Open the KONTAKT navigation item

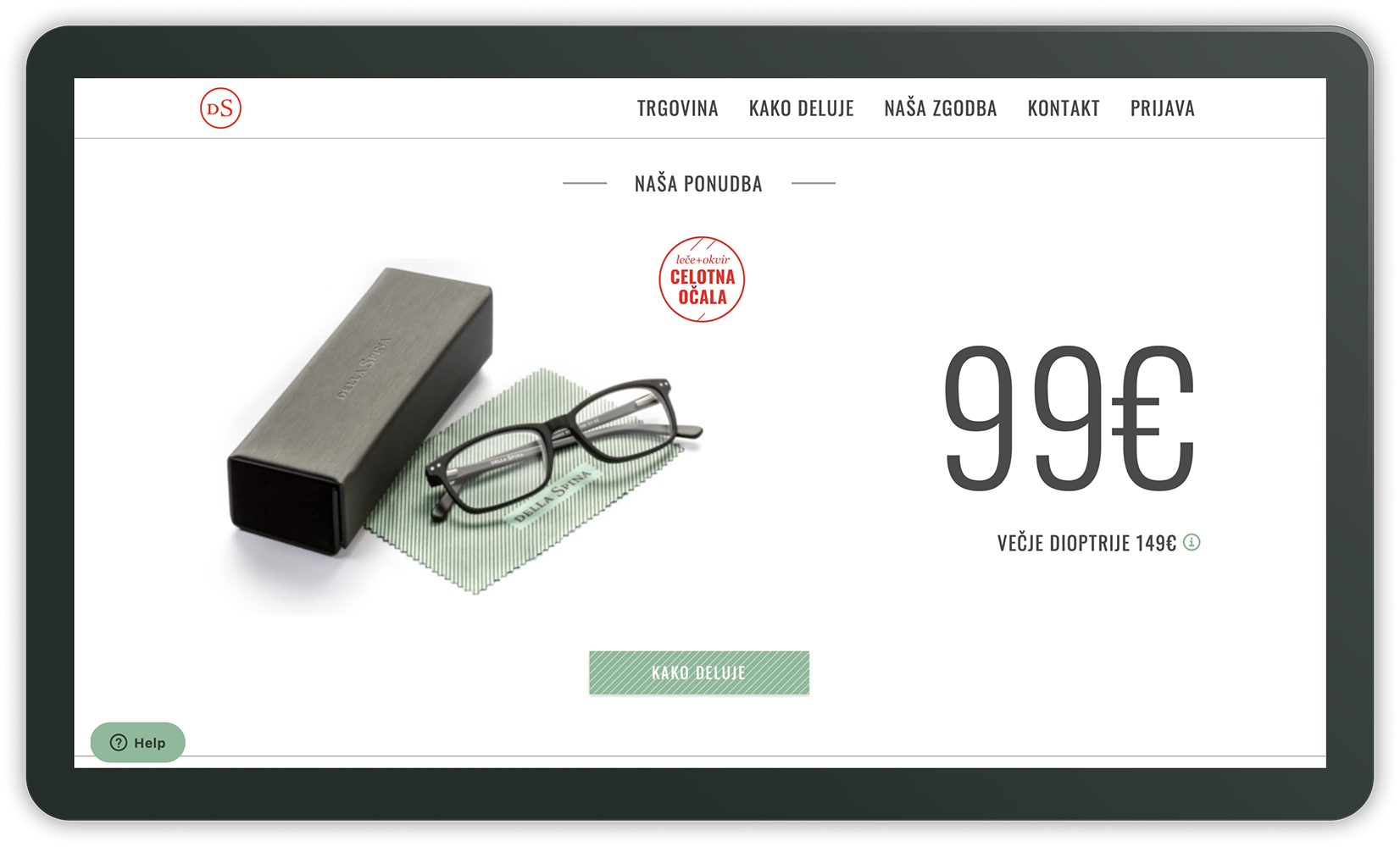(1064, 108)
